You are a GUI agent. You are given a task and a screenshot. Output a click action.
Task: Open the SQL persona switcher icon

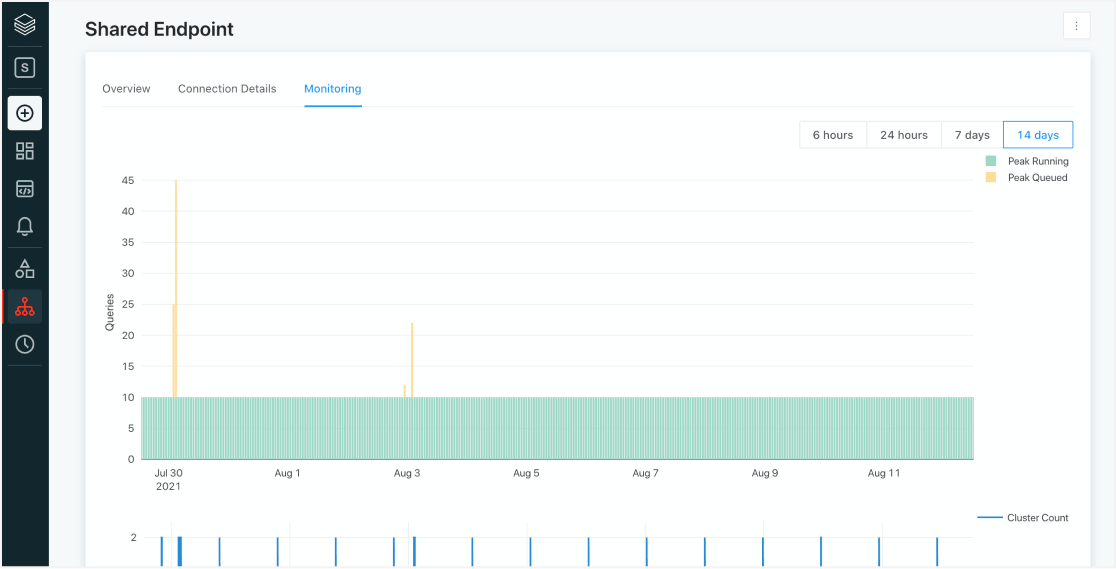pos(25,68)
